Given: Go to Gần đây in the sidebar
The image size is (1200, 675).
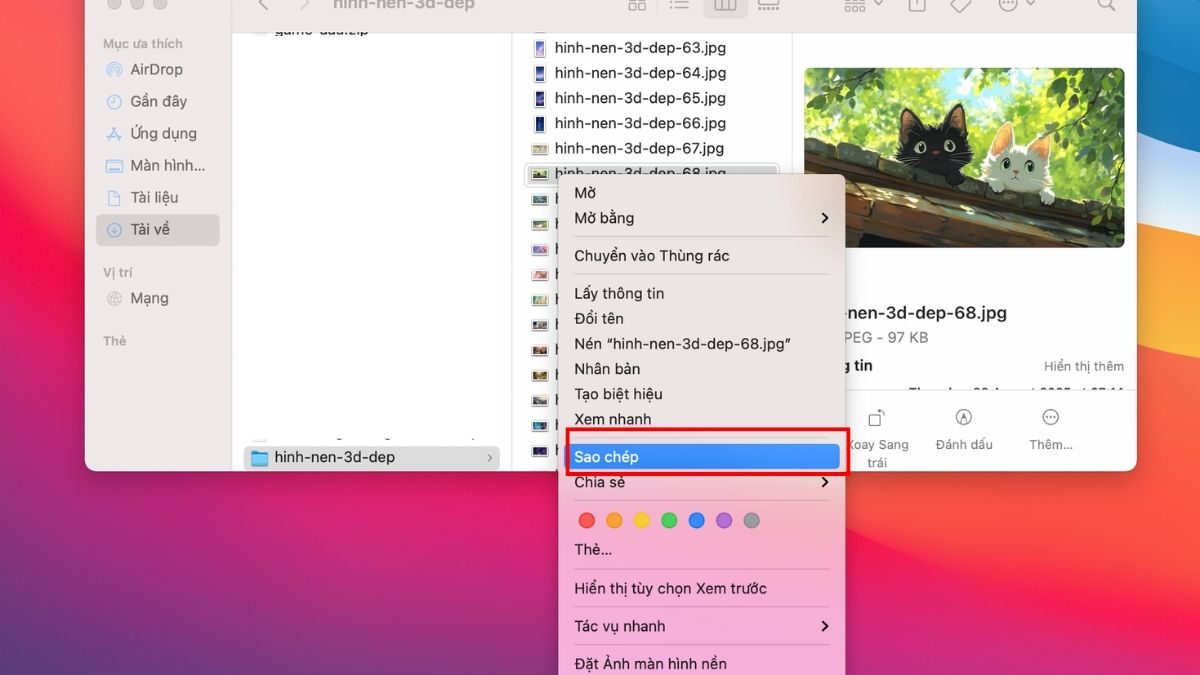Looking at the screenshot, I should tap(158, 102).
